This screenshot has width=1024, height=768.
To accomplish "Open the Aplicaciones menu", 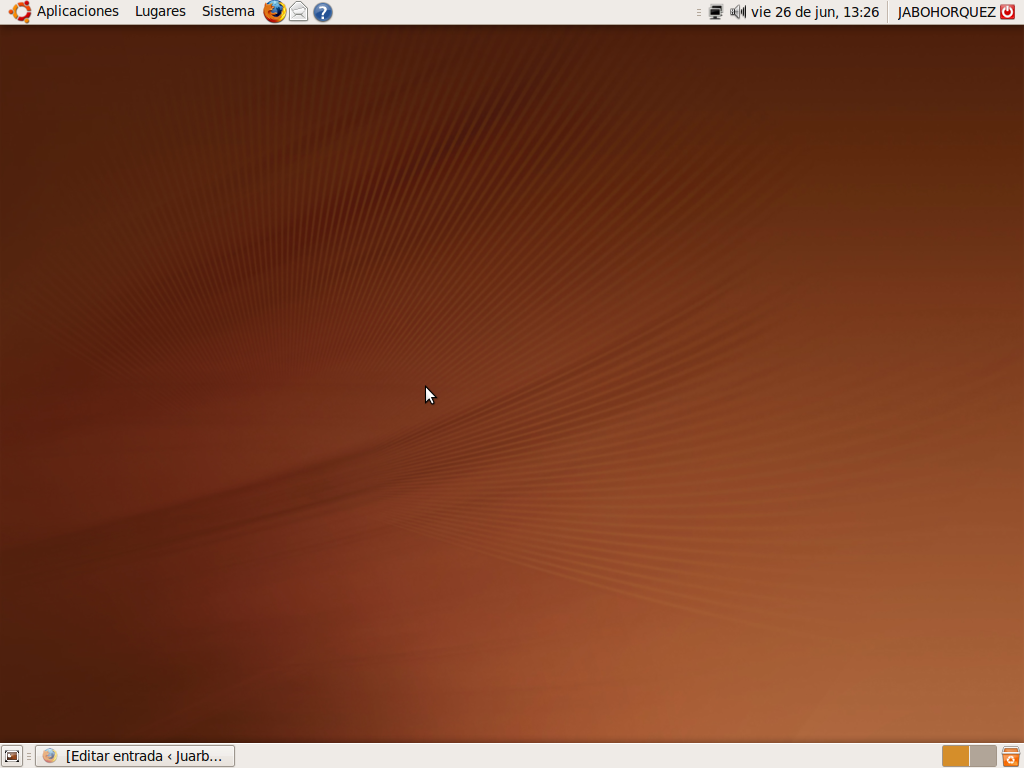I will coord(77,12).
